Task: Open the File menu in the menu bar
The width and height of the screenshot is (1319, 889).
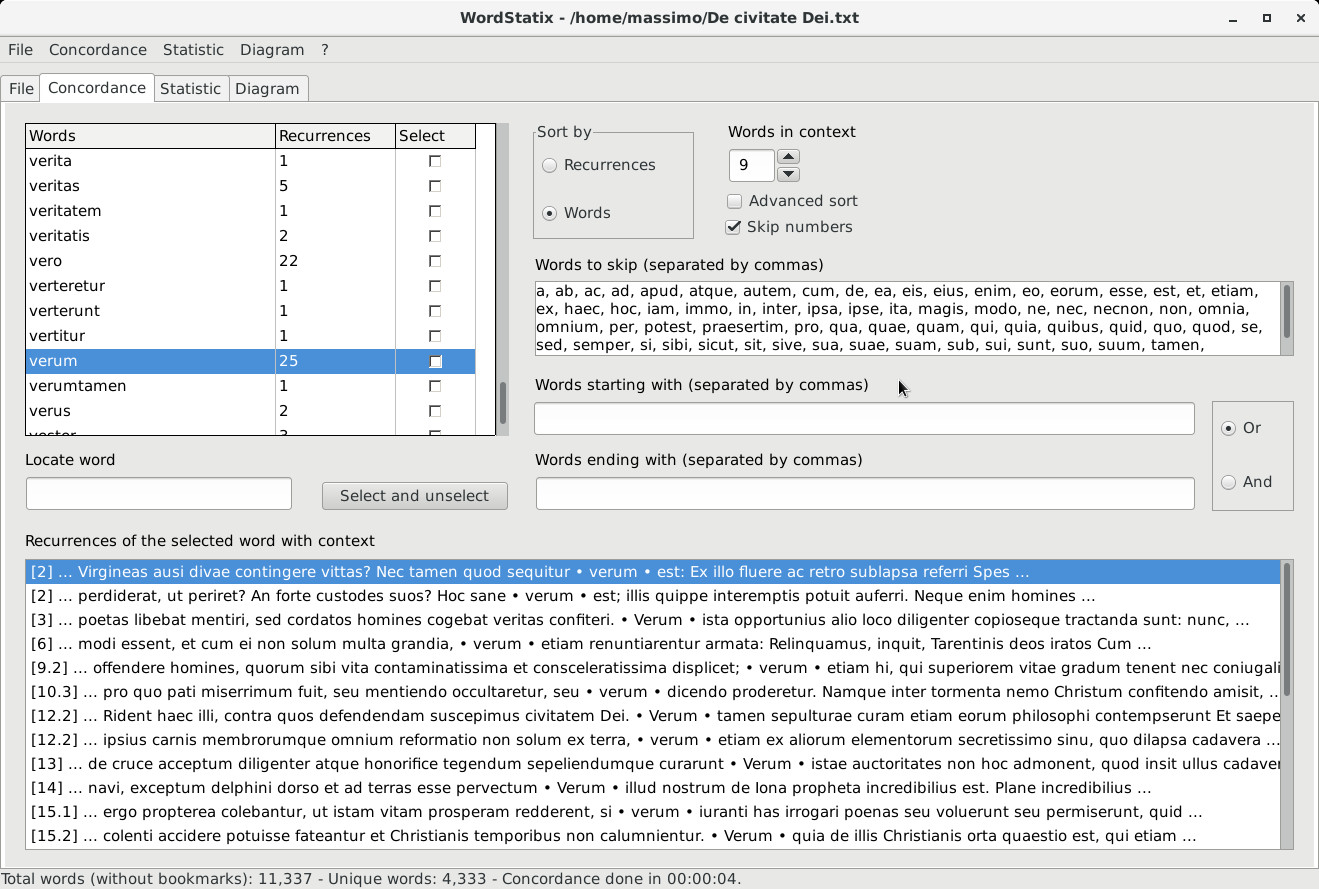Action: pyautogui.click(x=20, y=50)
